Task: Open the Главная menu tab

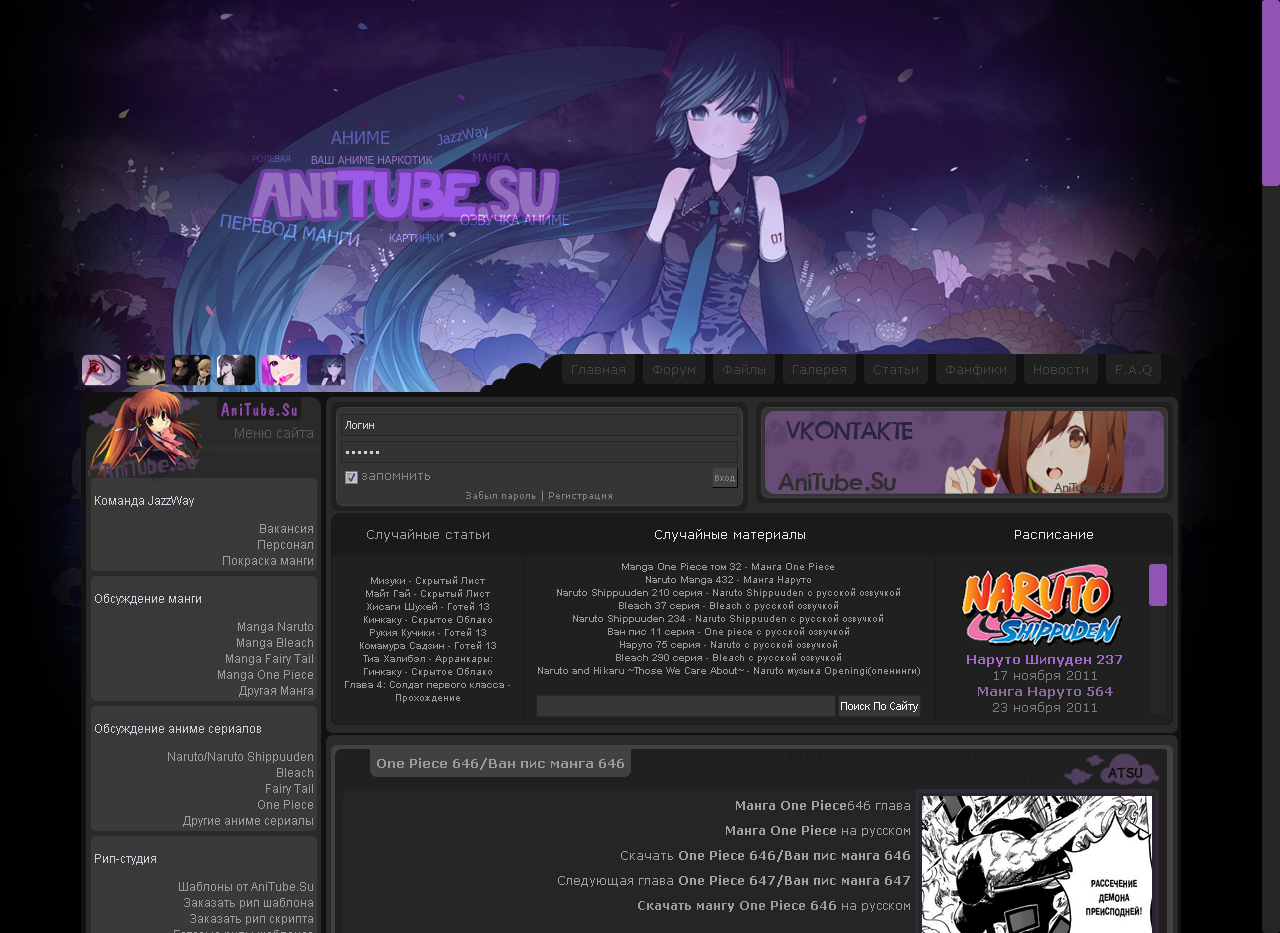Action: pyautogui.click(x=598, y=370)
